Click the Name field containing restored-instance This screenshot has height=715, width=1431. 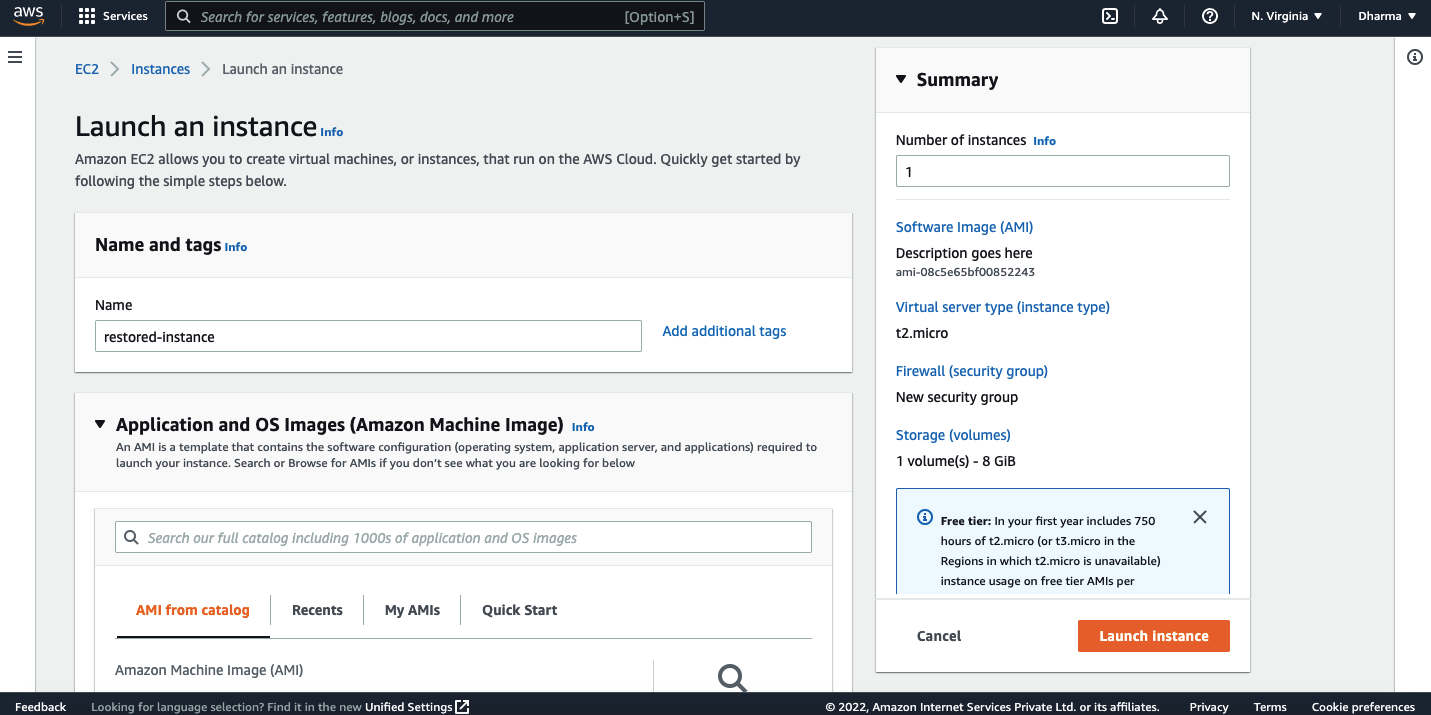pos(368,336)
